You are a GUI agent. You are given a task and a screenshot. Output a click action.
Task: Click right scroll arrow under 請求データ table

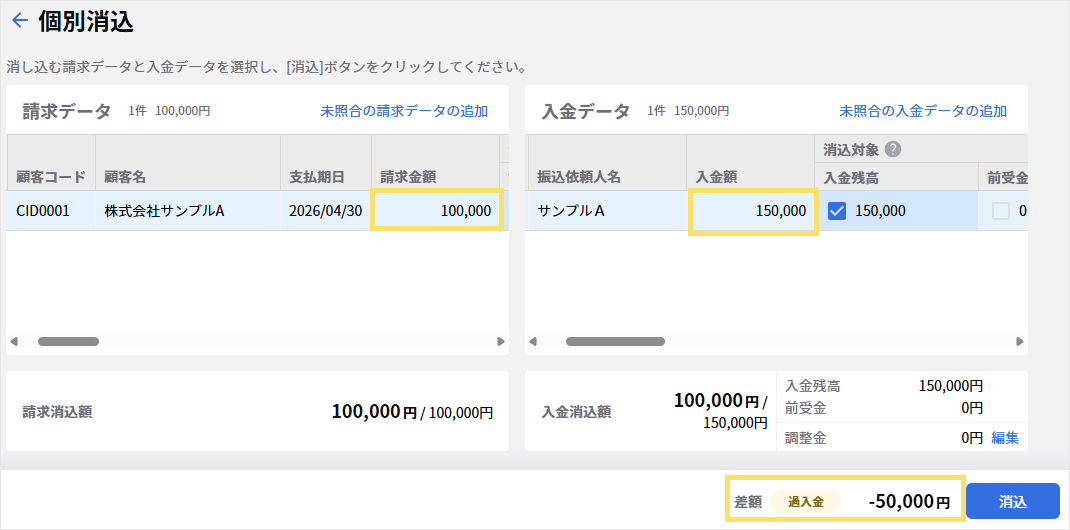pyautogui.click(x=501, y=341)
